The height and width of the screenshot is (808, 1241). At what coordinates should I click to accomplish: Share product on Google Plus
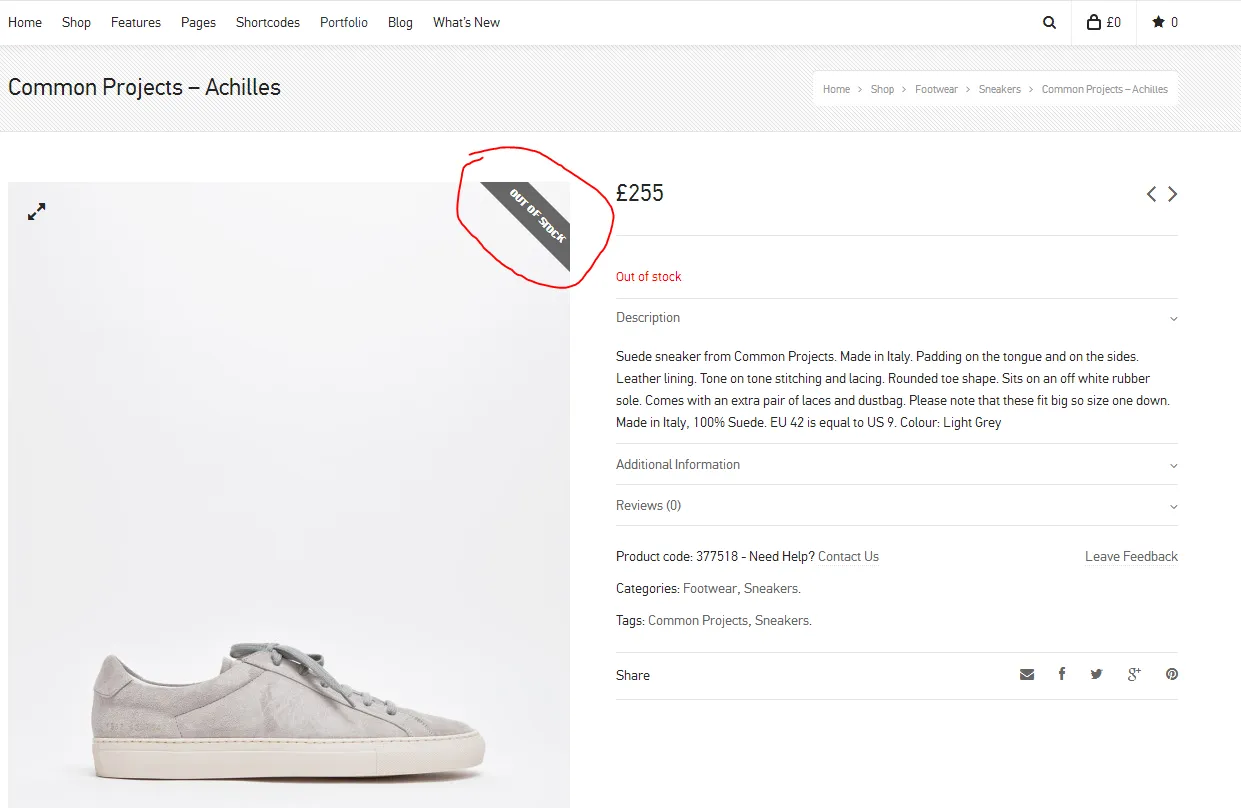1134,675
